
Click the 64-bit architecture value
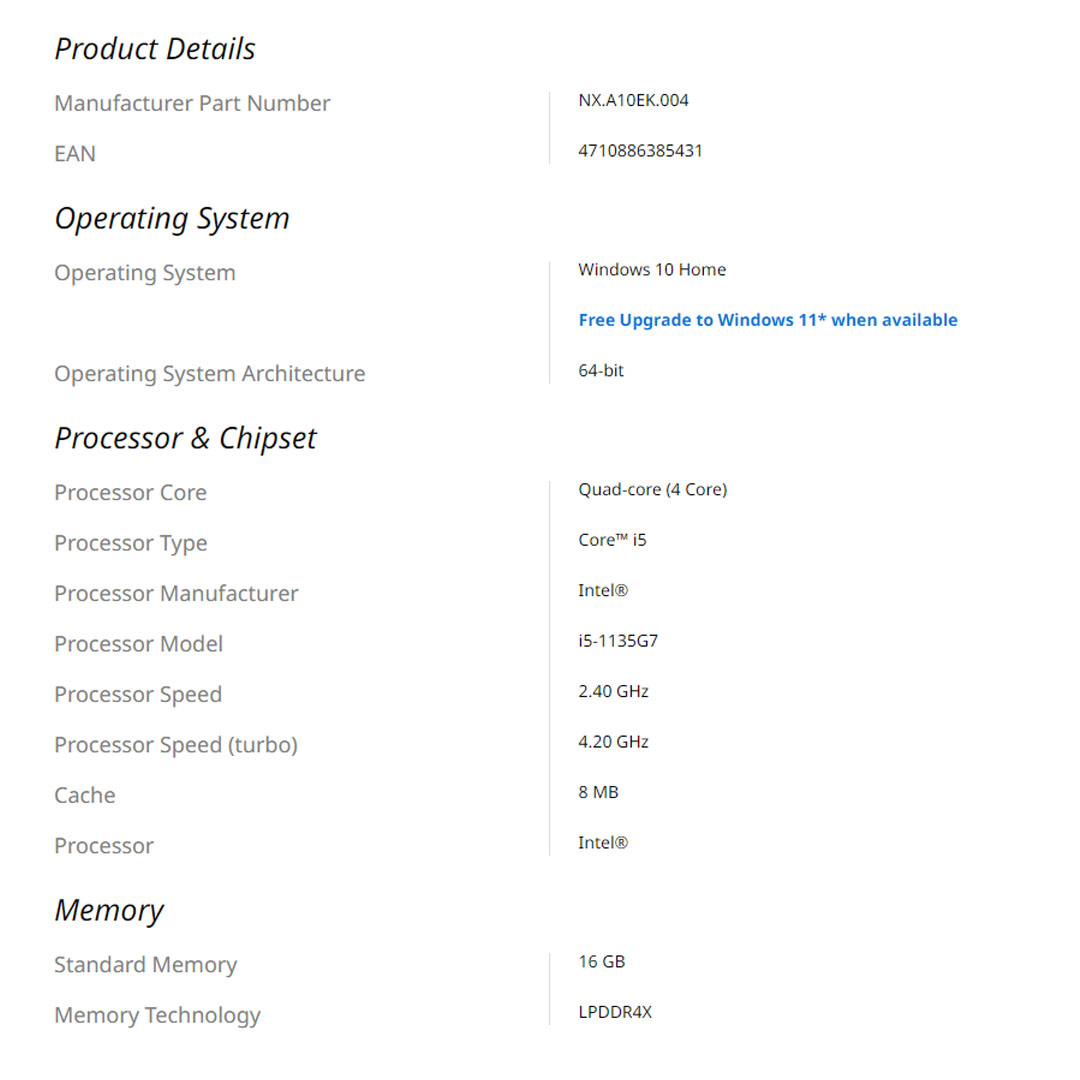[x=601, y=371]
